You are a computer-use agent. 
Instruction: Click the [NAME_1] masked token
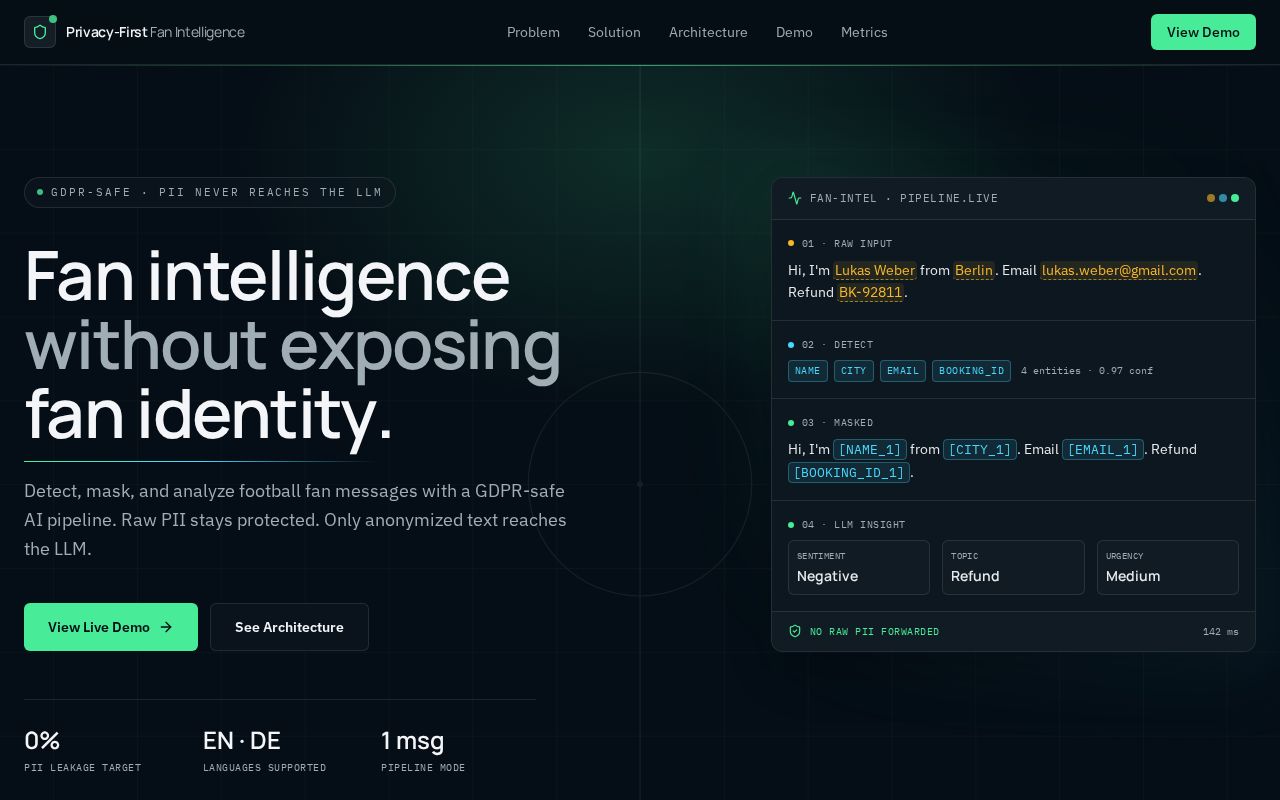(870, 450)
